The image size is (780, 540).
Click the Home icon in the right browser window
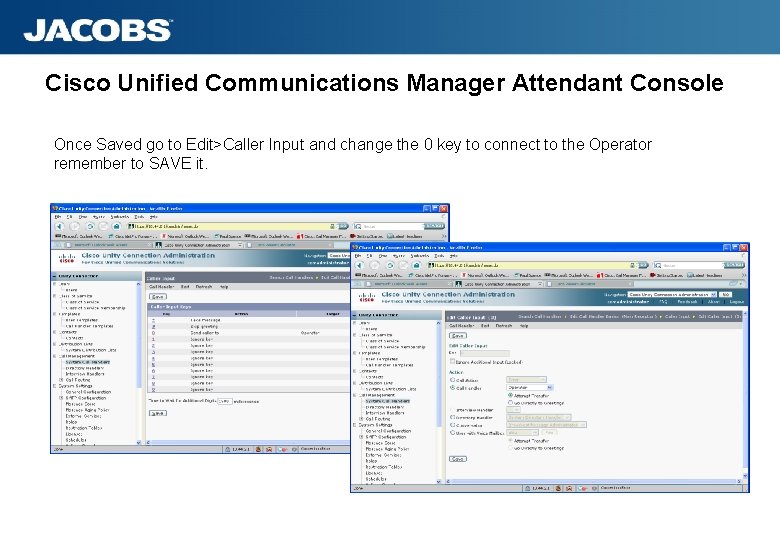[x=417, y=266]
